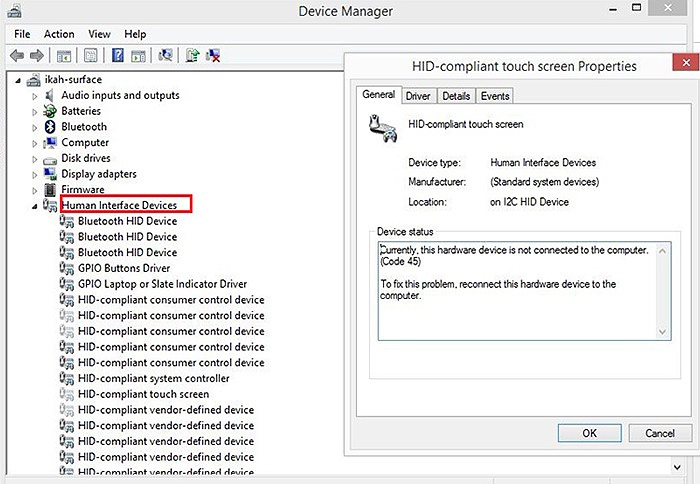Collapse the Human Interface Devices node
Viewport: 700px width, 484px height.
tap(35, 206)
